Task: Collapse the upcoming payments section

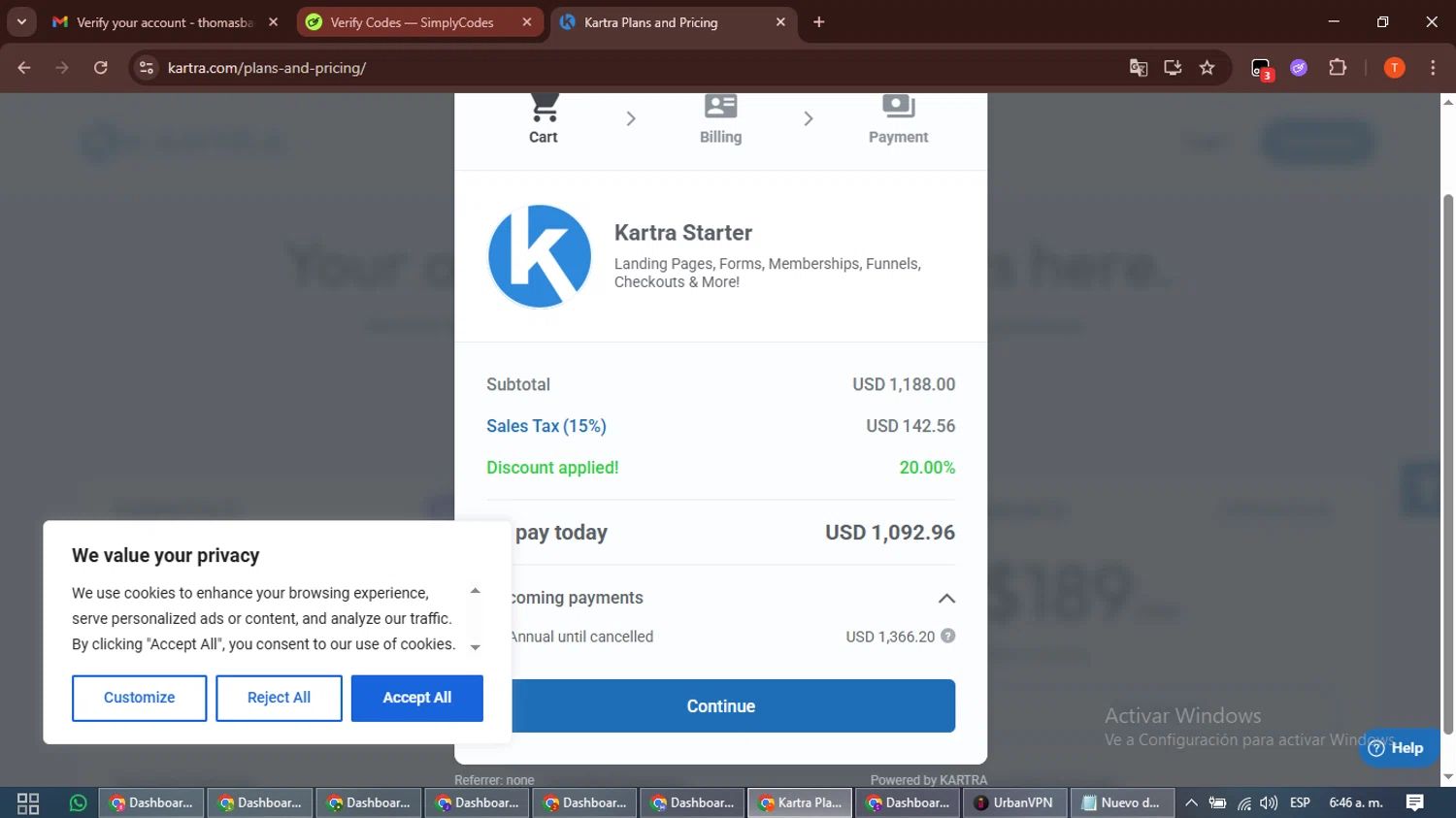Action: pos(946,599)
